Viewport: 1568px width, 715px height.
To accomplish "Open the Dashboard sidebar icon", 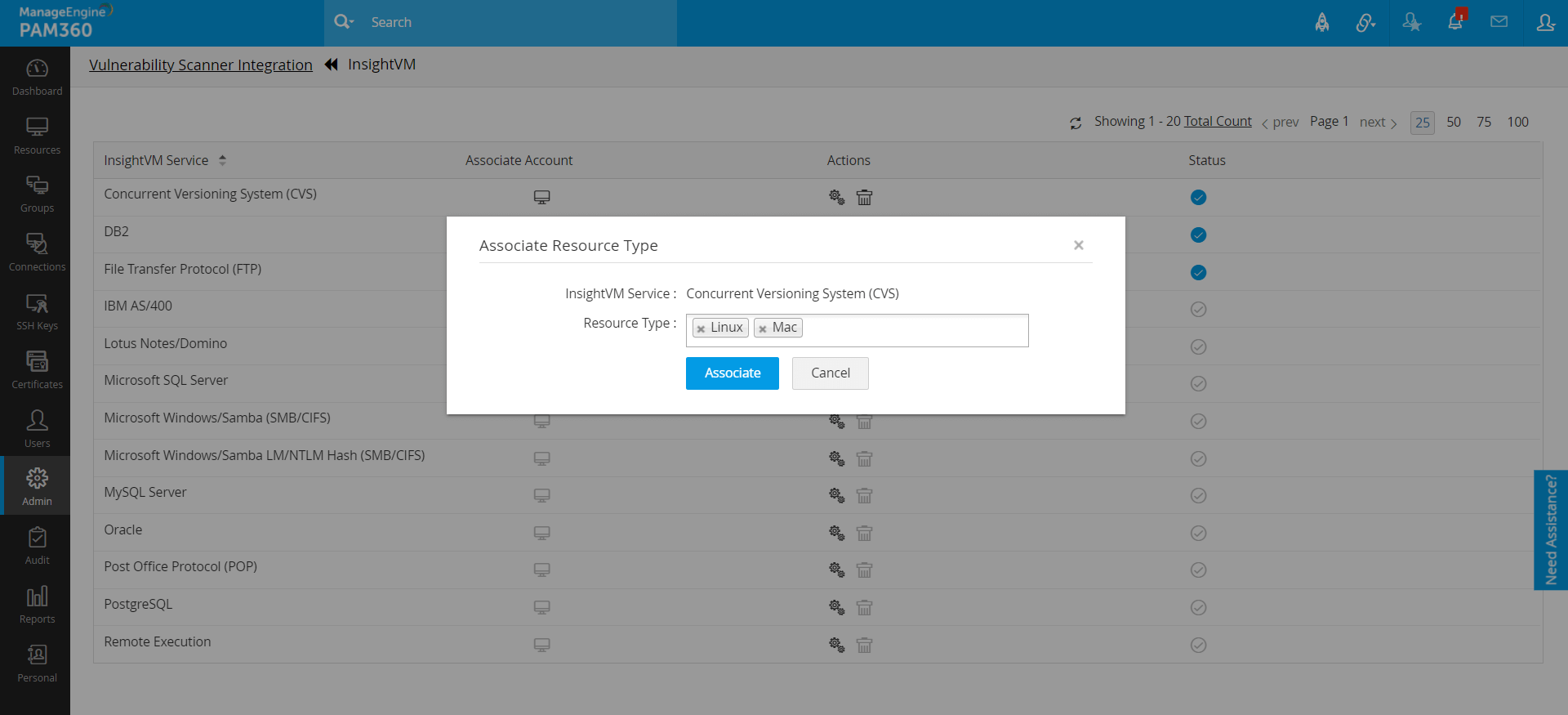I will pyautogui.click(x=37, y=77).
